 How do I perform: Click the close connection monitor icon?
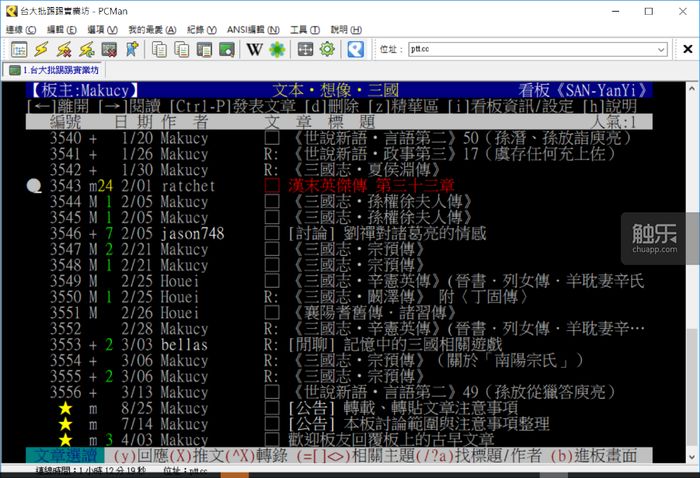coord(109,49)
